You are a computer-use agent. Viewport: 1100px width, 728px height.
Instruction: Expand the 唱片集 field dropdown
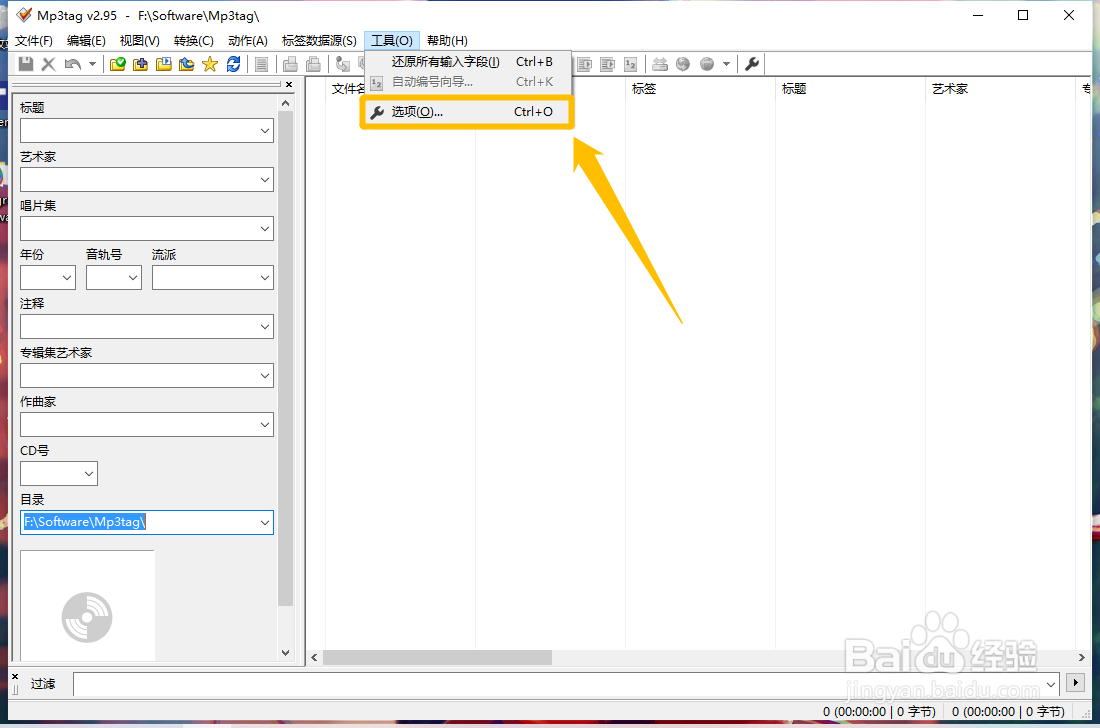tap(264, 229)
